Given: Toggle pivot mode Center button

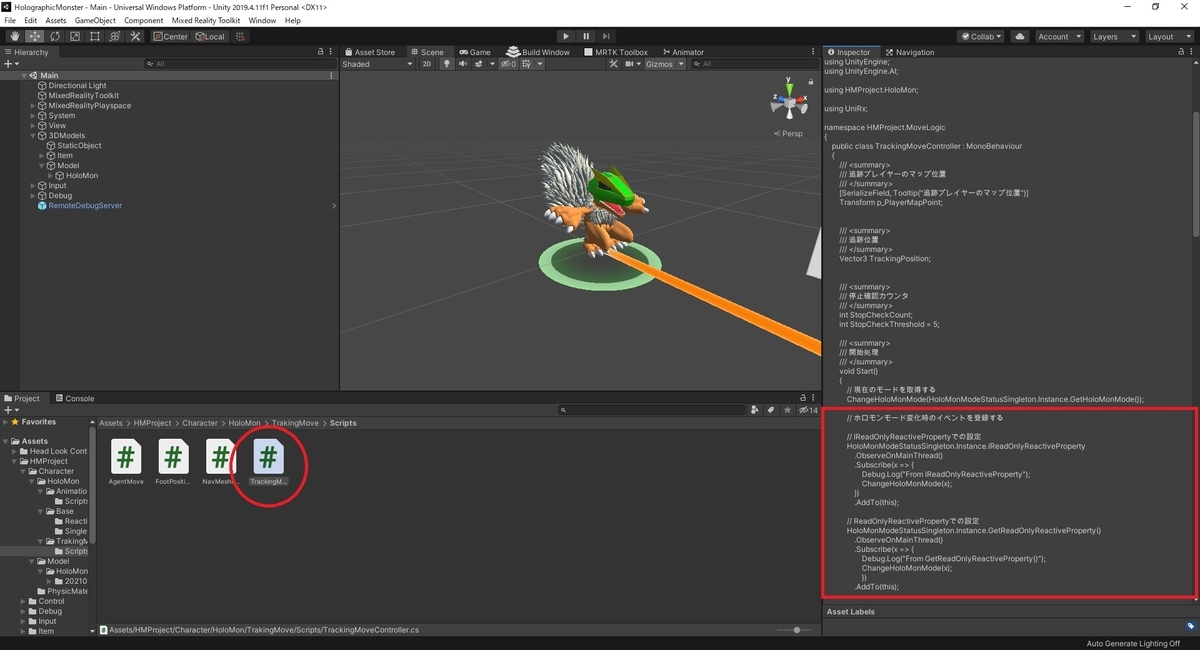Looking at the screenshot, I should [170, 36].
